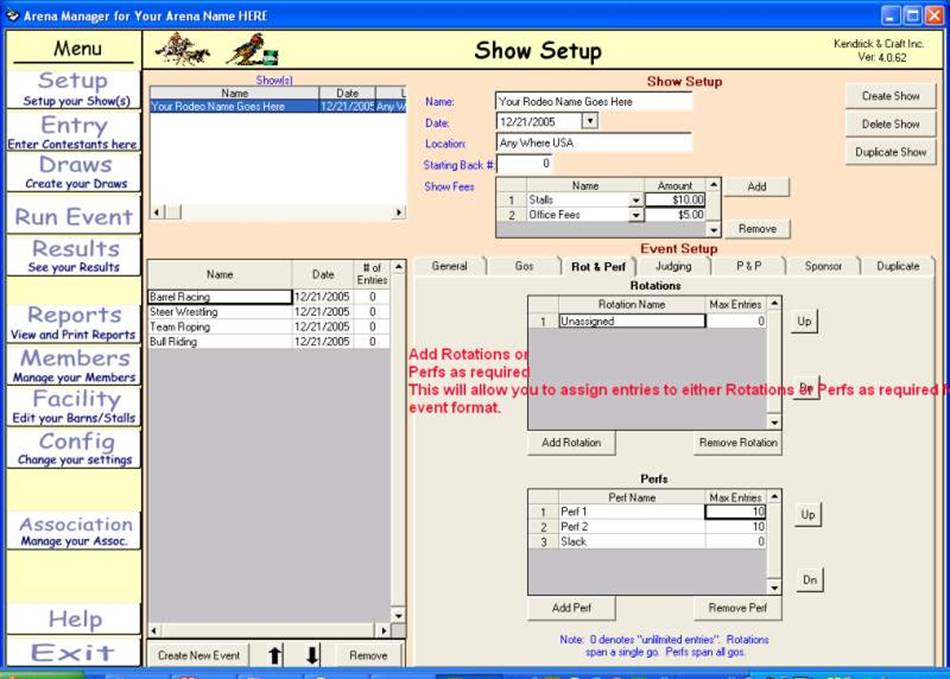Open the show Date dropdown

(x=589, y=121)
